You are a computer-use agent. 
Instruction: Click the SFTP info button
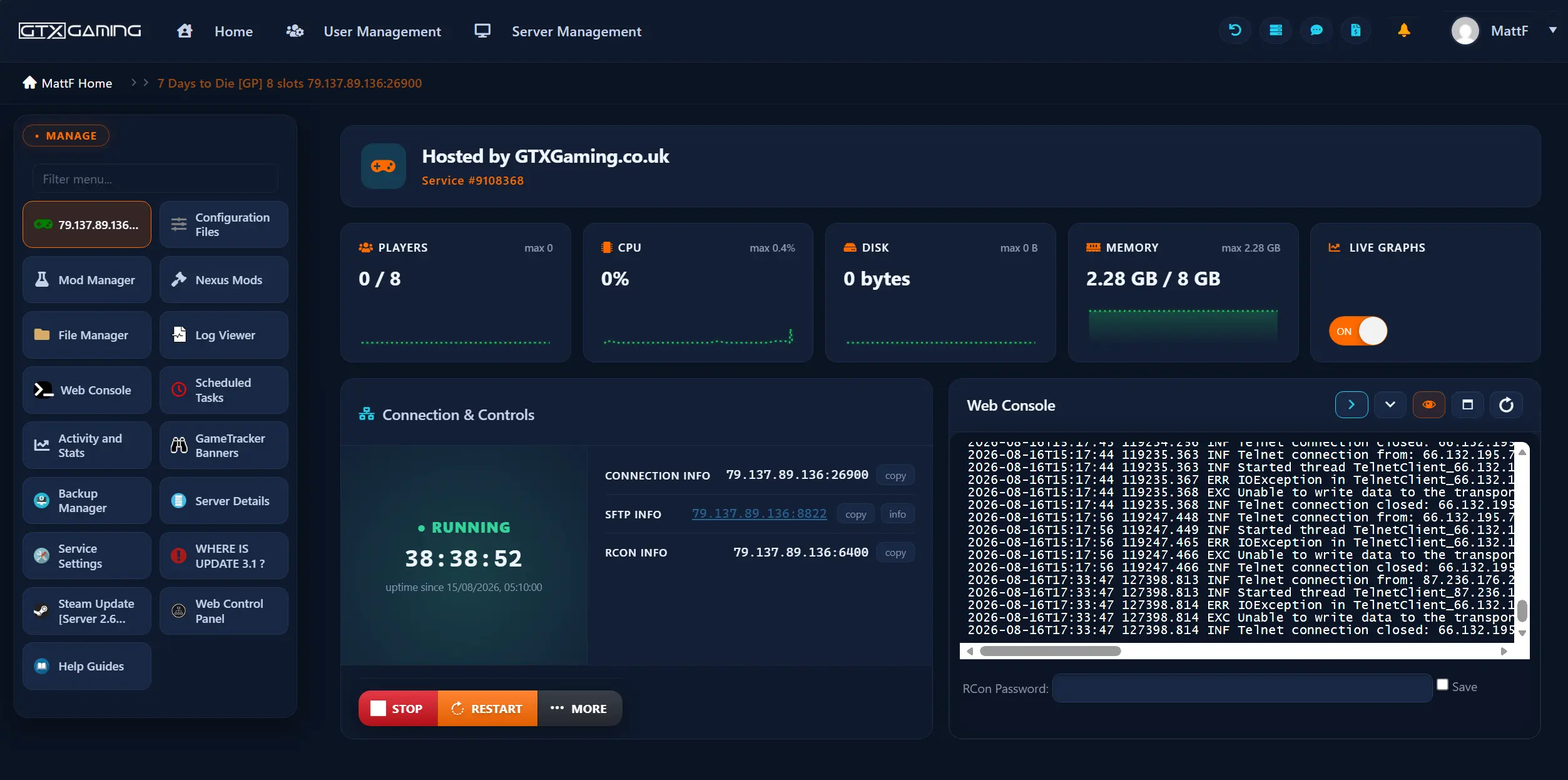click(x=897, y=514)
